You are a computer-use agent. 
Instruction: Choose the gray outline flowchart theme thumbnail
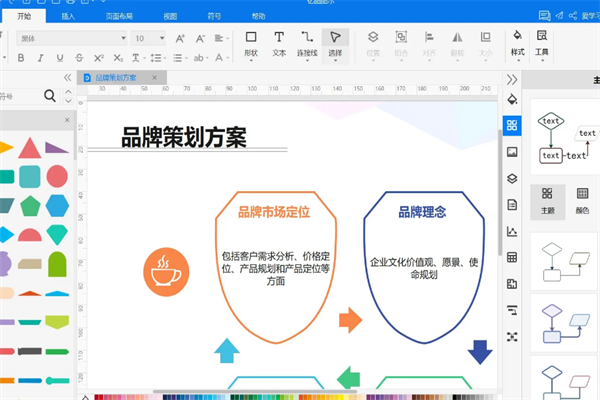(x=564, y=261)
